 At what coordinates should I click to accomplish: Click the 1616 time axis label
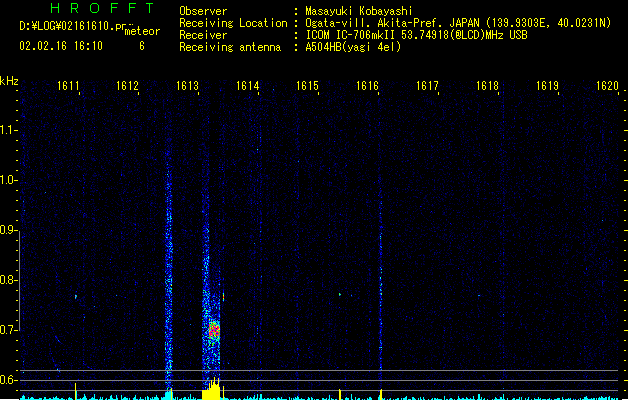tap(367, 86)
